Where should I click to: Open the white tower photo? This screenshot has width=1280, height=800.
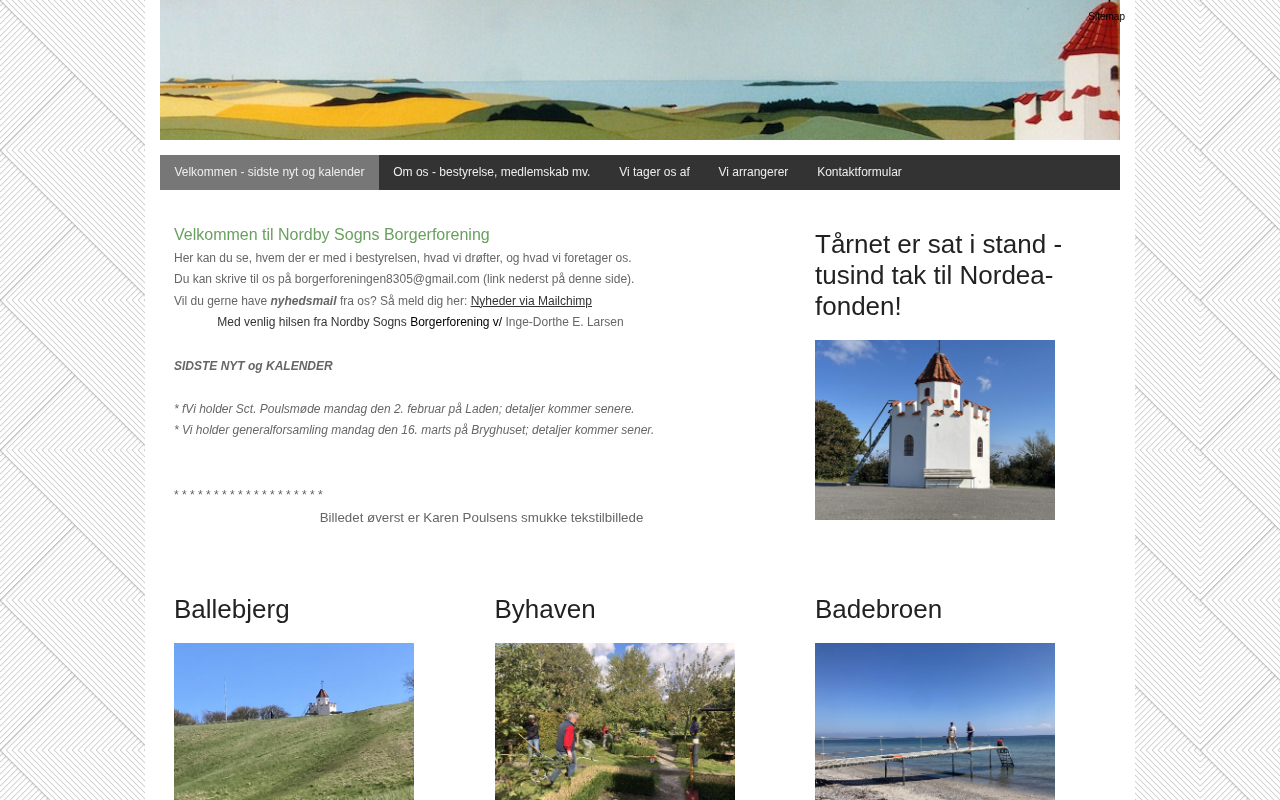pyautogui.click(x=935, y=430)
